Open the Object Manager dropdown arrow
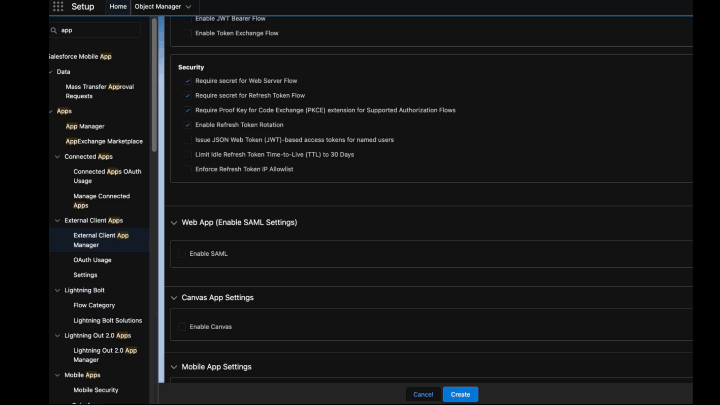Viewport: 720px width, 405px height. pyautogui.click(x=188, y=7)
